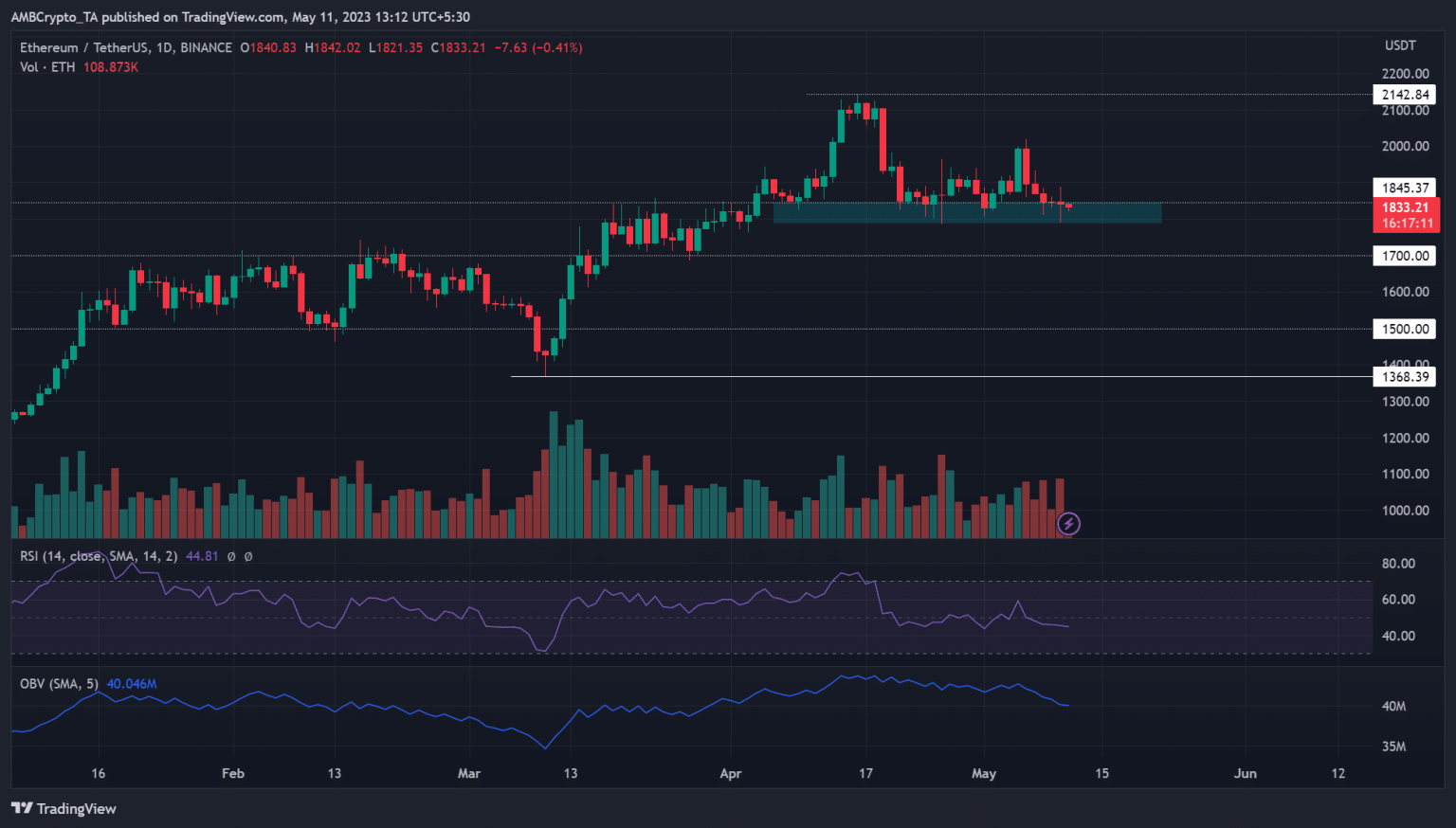Click the second Ø symbol in RSI label
Viewport: 1456px width, 828px height.
click(248, 556)
